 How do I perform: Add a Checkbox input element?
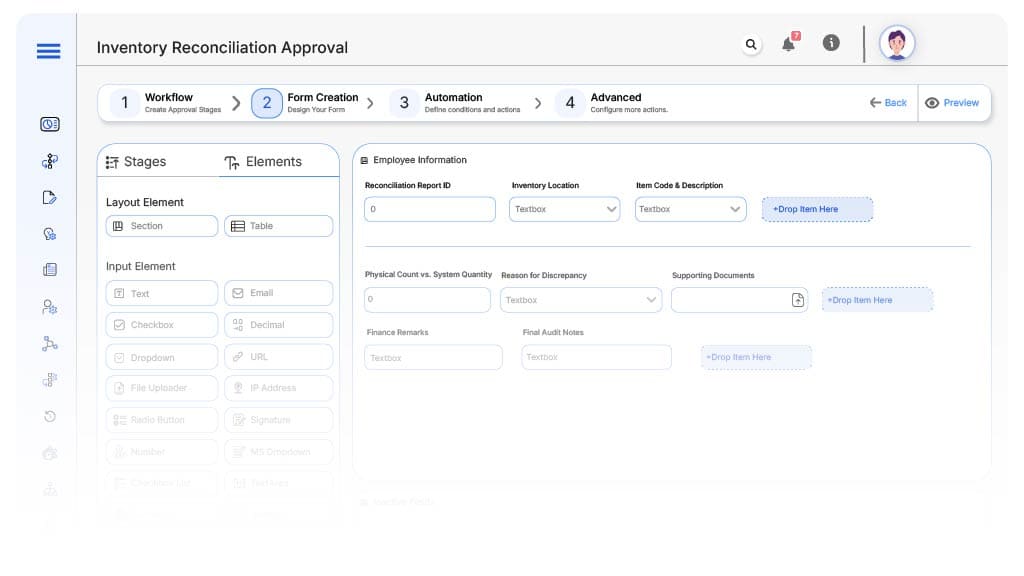coord(161,325)
